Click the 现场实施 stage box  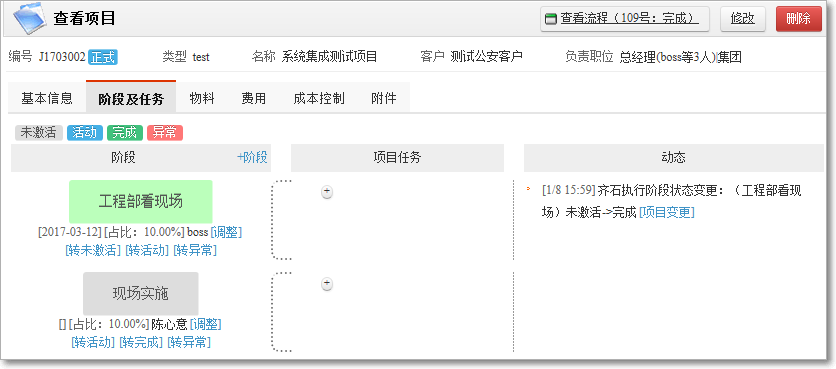coord(141,293)
